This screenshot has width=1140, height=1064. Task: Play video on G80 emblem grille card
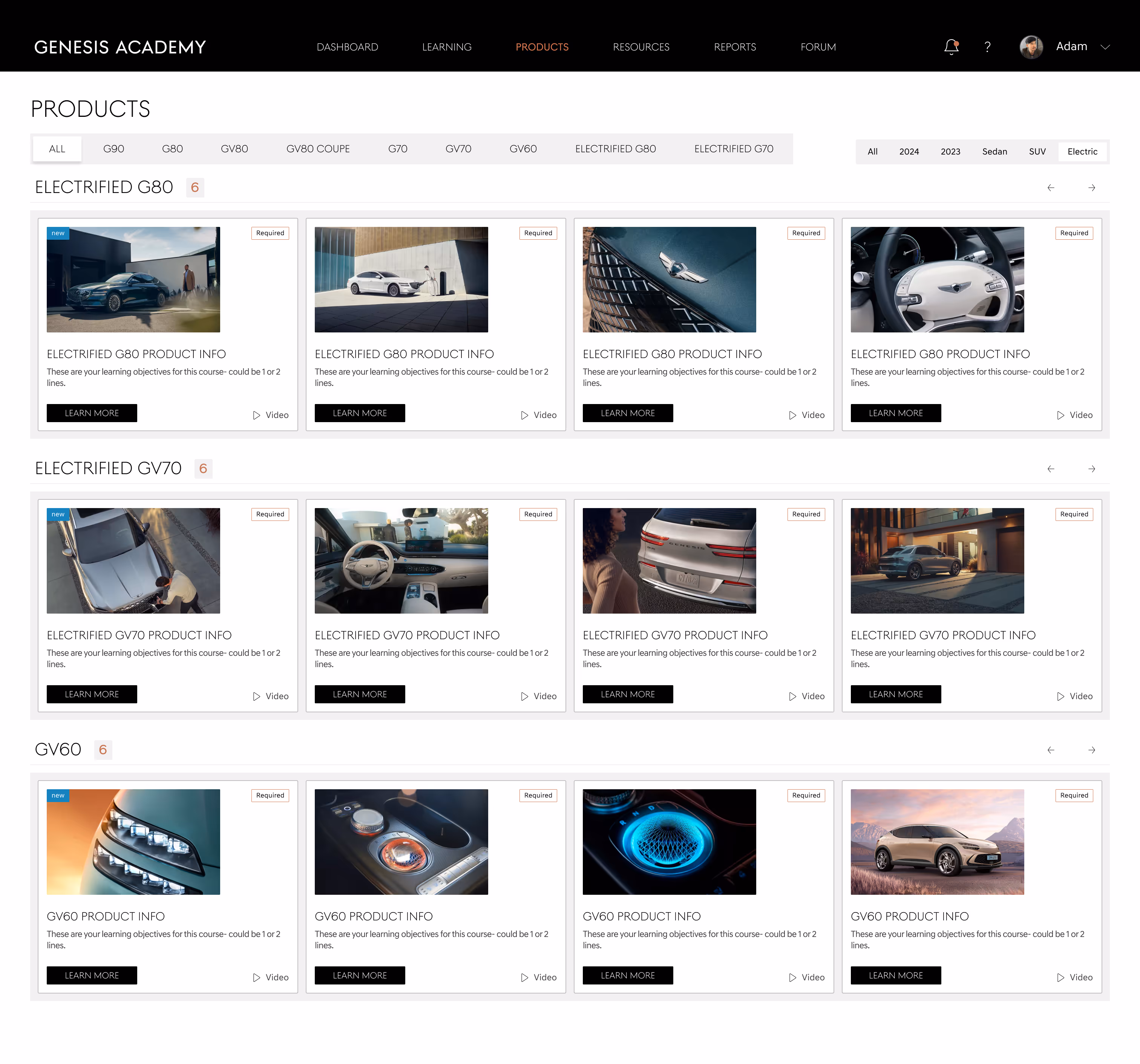(x=806, y=415)
